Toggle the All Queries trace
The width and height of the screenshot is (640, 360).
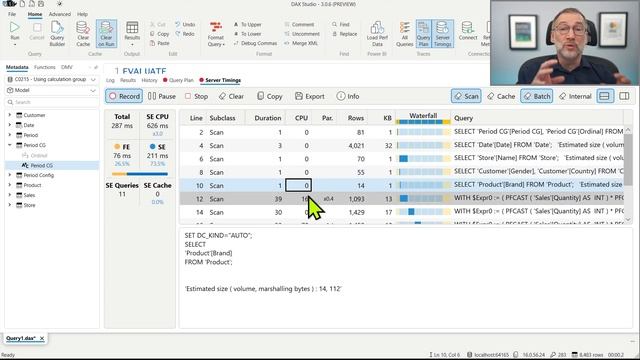(404, 33)
